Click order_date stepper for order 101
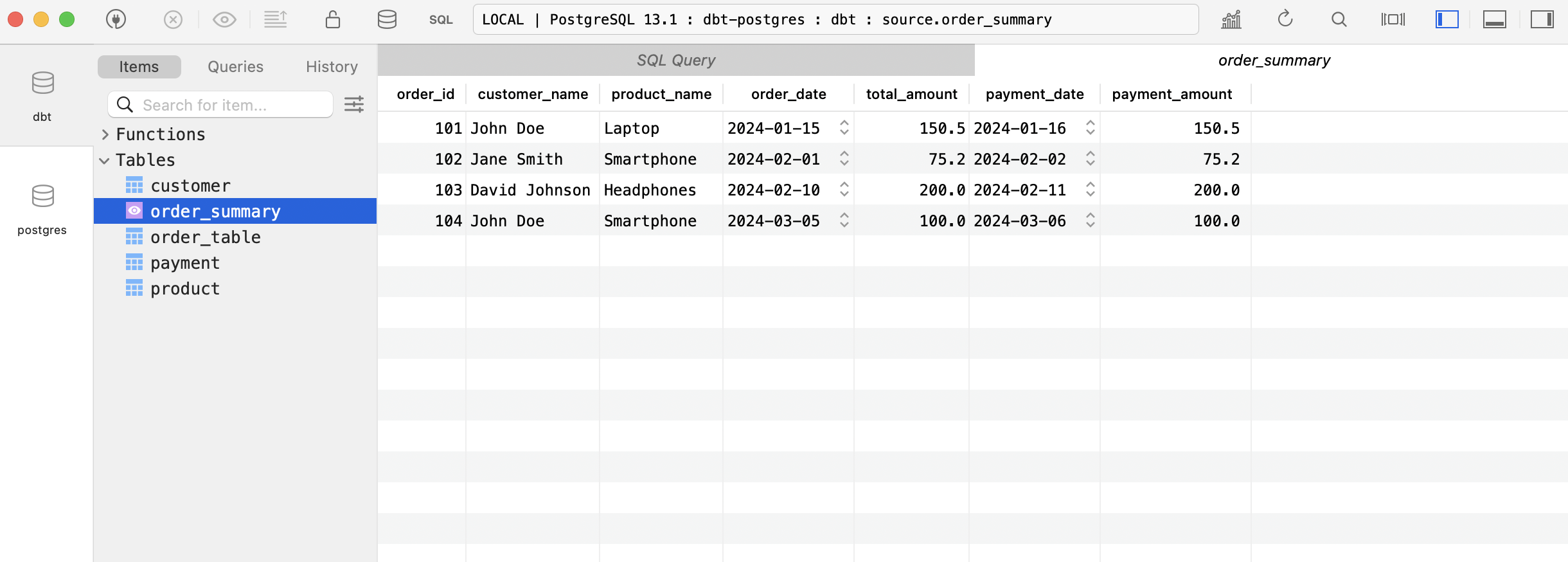The height and width of the screenshot is (562, 1568). tap(844, 128)
